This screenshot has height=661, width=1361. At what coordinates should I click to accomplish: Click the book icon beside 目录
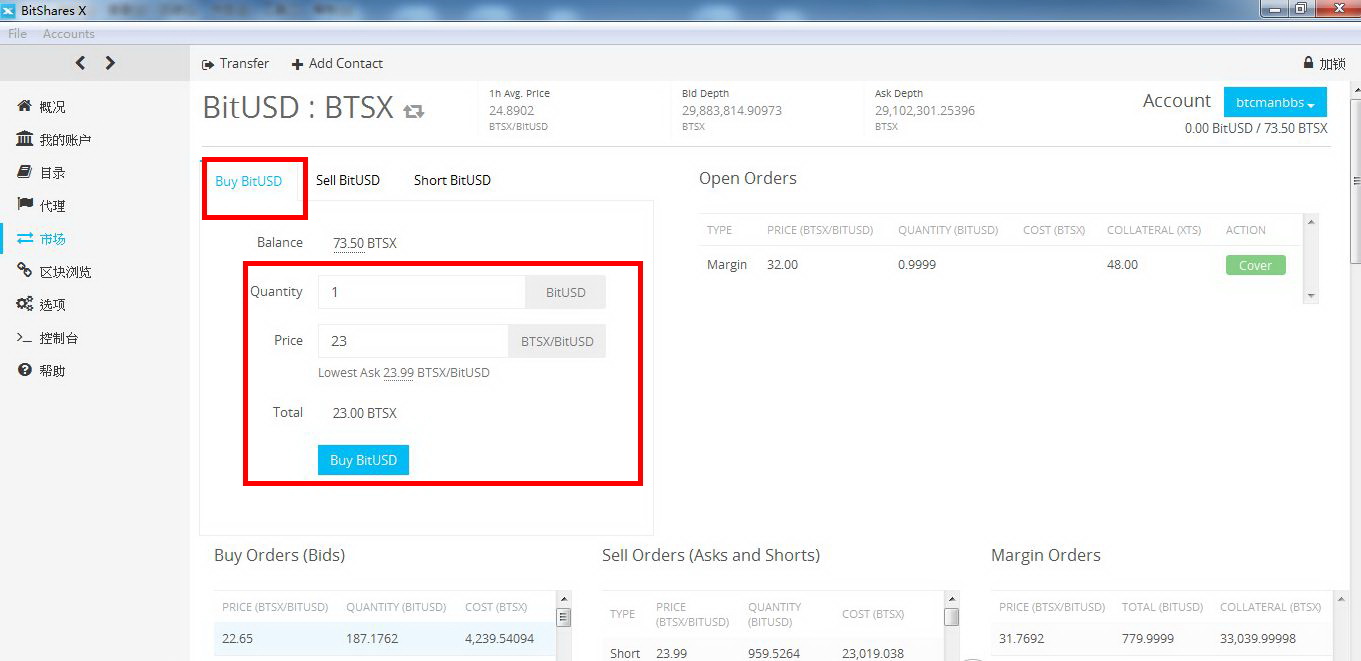tap(25, 172)
